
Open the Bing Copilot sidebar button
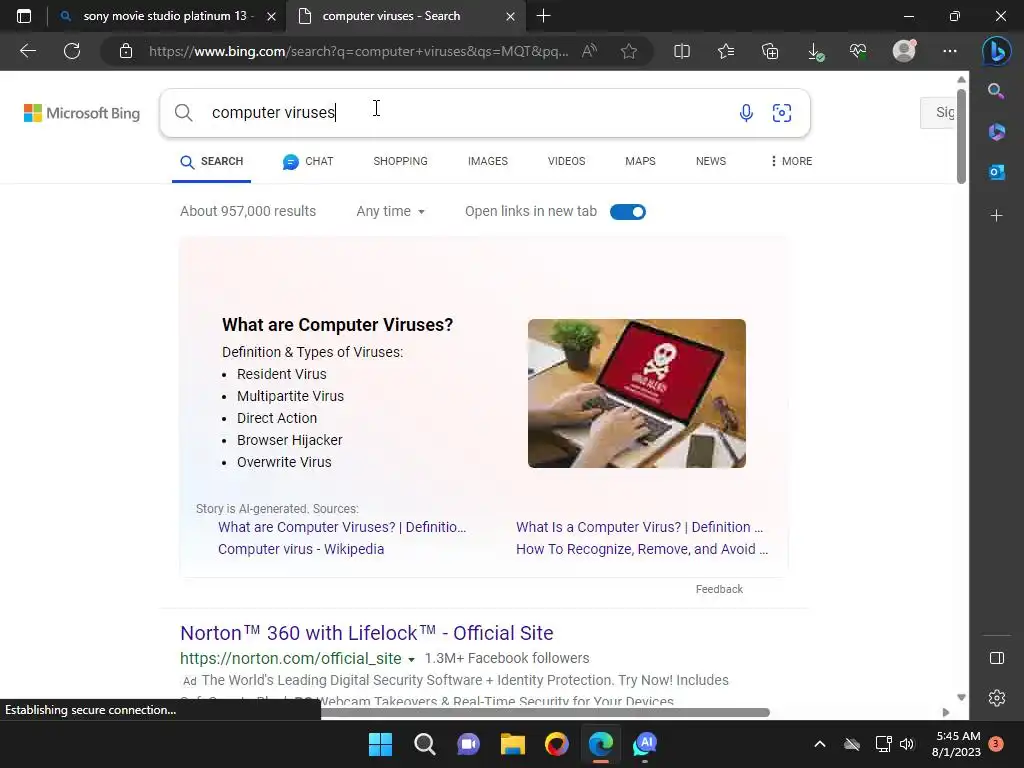[x=996, y=51]
